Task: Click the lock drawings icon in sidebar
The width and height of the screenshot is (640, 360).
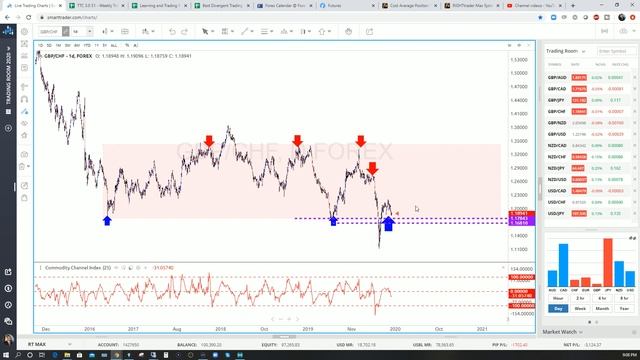Action: click(24, 198)
